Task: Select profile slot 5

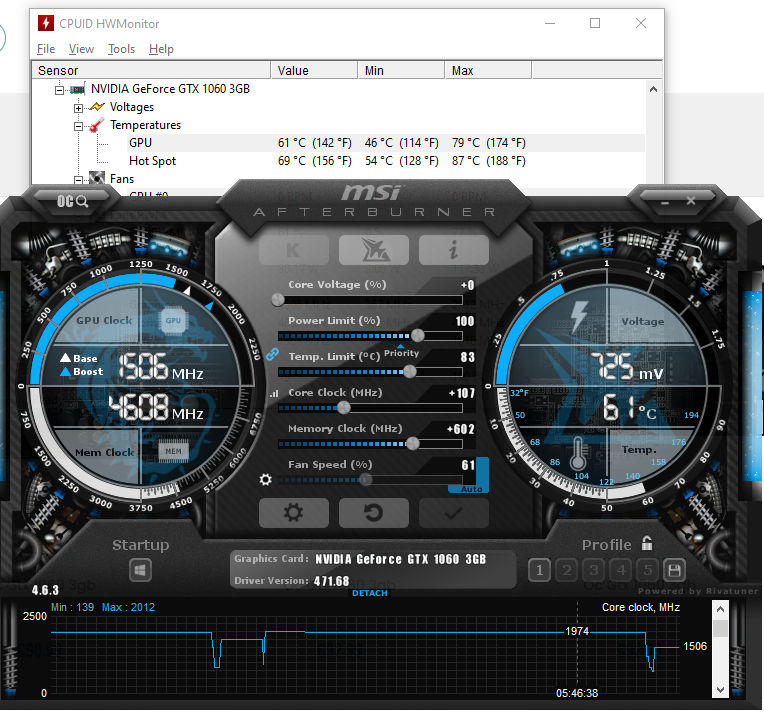Action: [648, 570]
